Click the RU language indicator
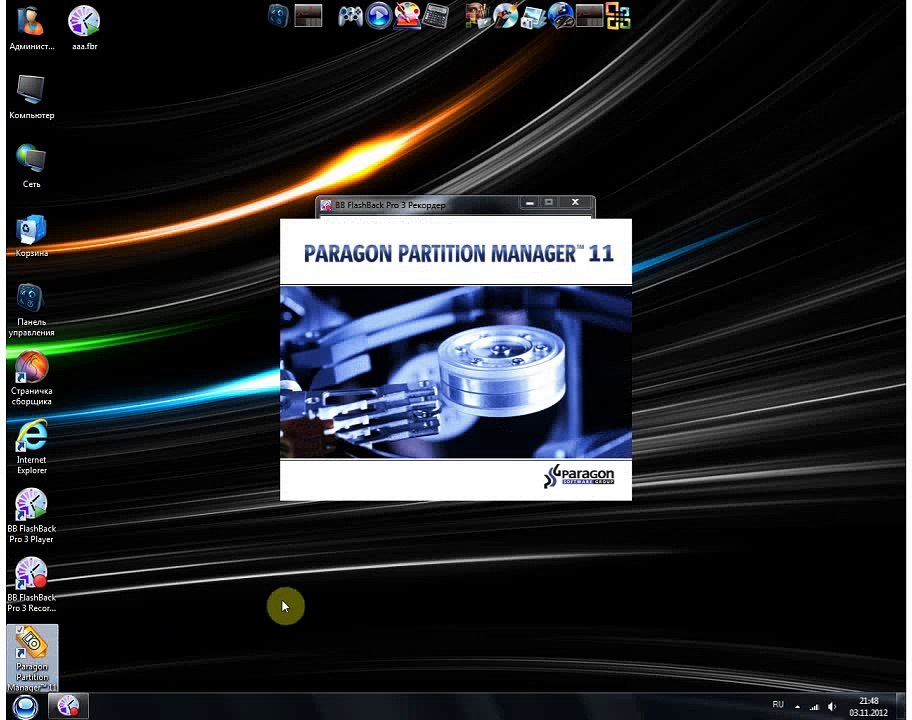The image size is (912, 720). [x=778, y=705]
